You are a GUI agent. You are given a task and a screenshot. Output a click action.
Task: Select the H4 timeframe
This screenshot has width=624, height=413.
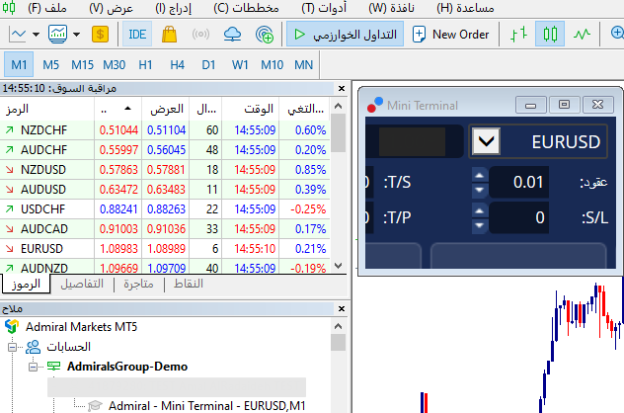click(x=177, y=64)
